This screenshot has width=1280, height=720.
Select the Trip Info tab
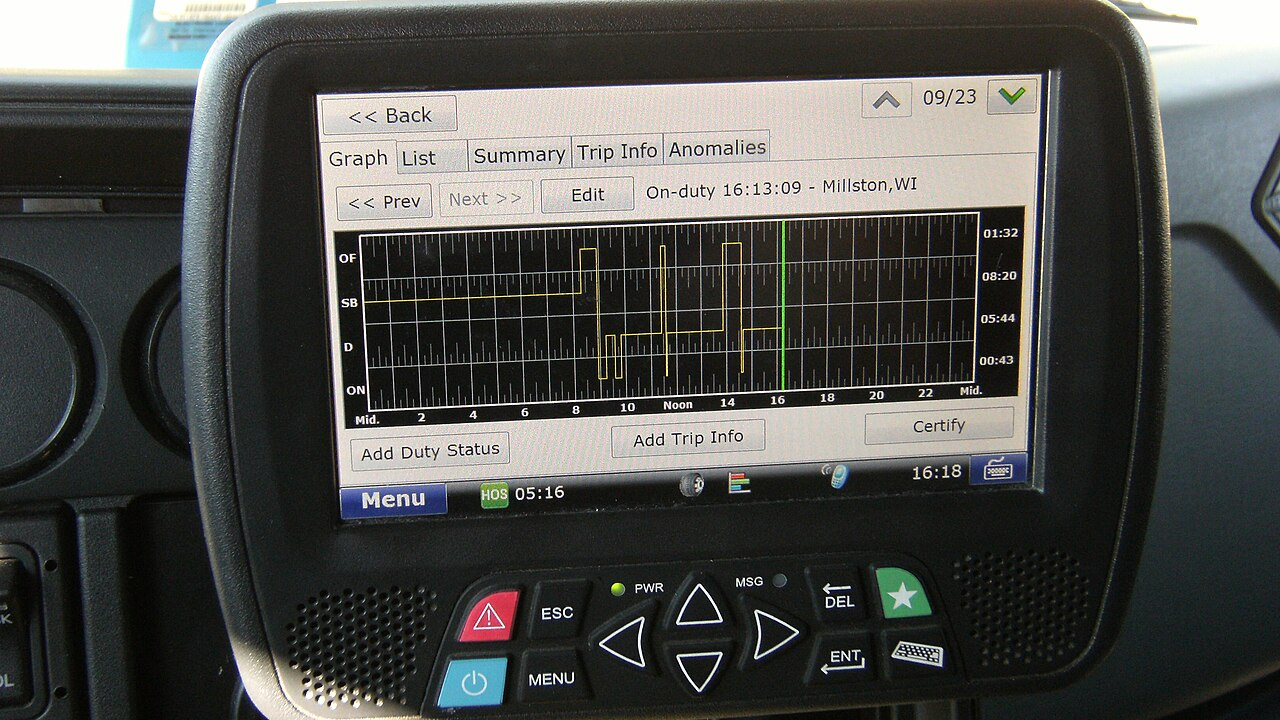[617, 151]
